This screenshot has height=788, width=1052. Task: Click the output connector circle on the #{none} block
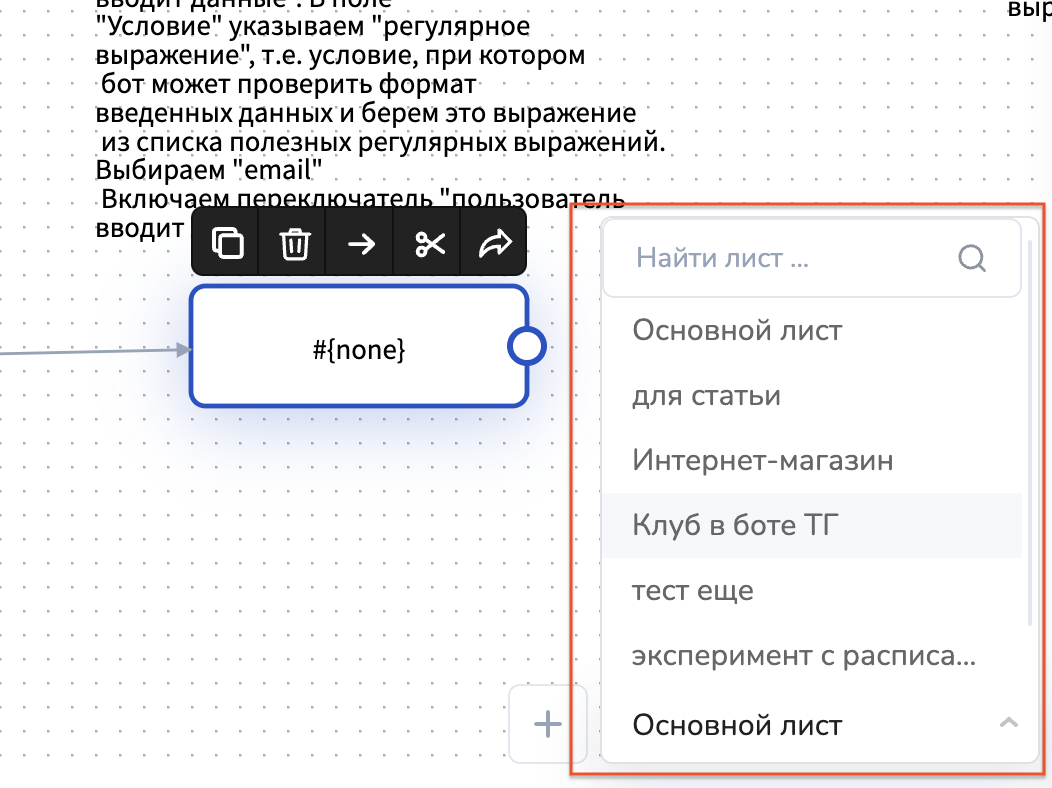pos(526,346)
